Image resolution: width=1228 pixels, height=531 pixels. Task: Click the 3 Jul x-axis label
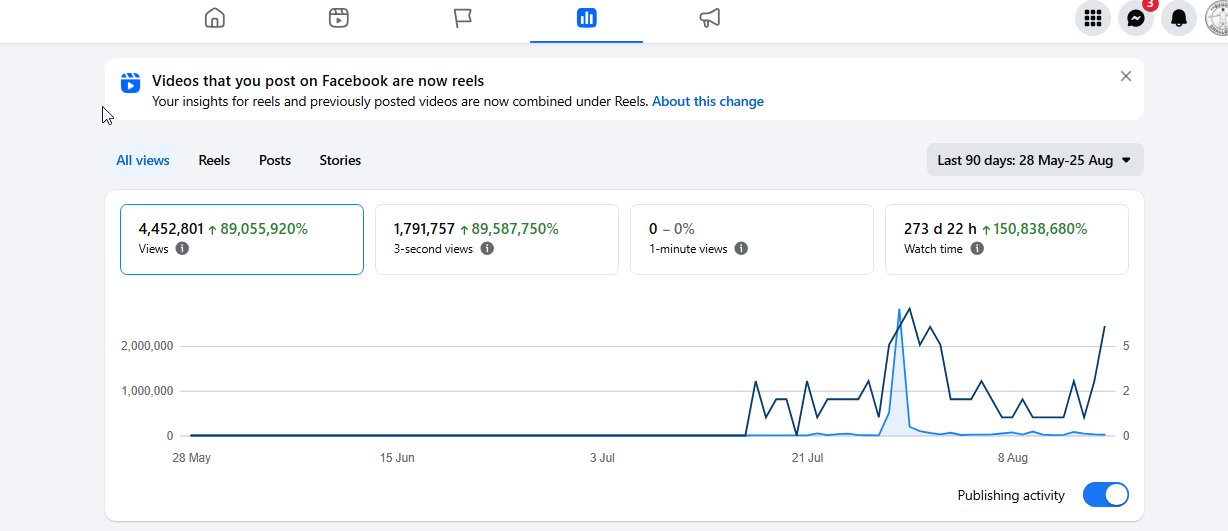click(602, 458)
